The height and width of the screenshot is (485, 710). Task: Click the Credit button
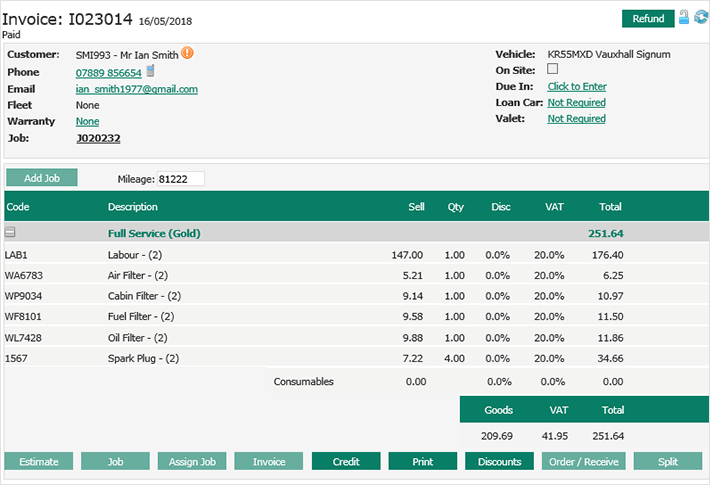[346, 462]
